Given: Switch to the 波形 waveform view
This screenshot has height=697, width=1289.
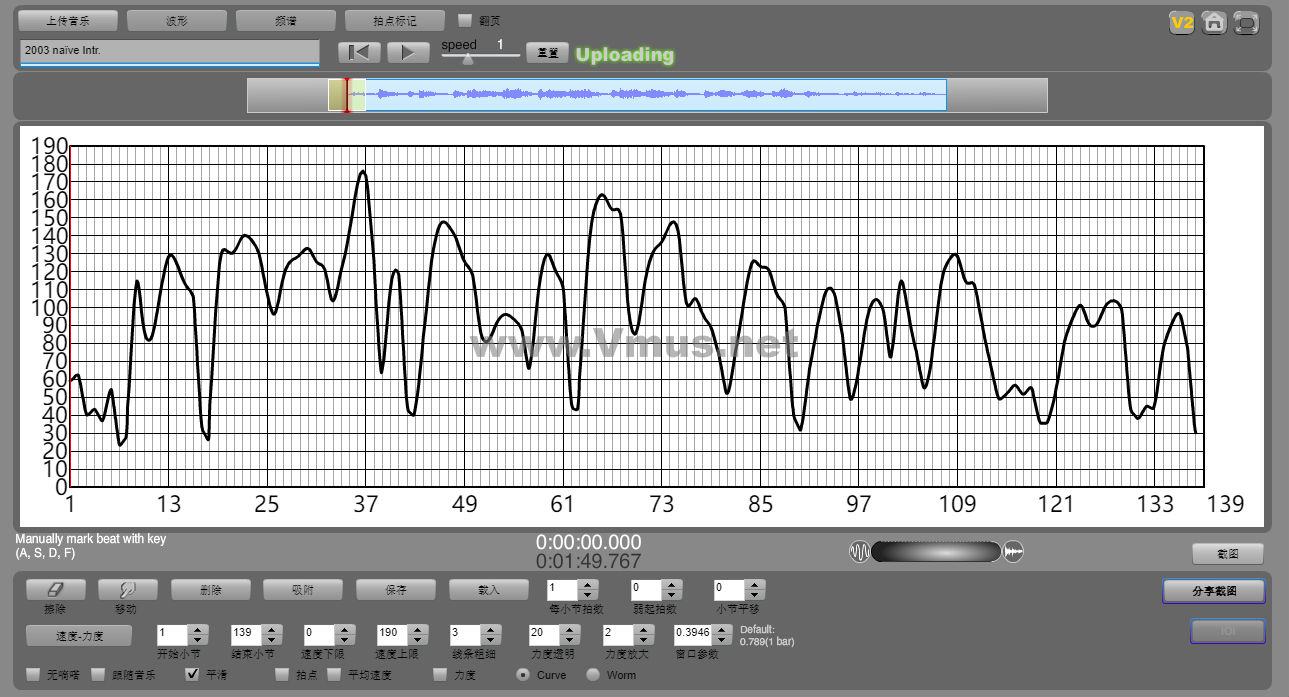Looking at the screenshot, I should click(177, 20).
